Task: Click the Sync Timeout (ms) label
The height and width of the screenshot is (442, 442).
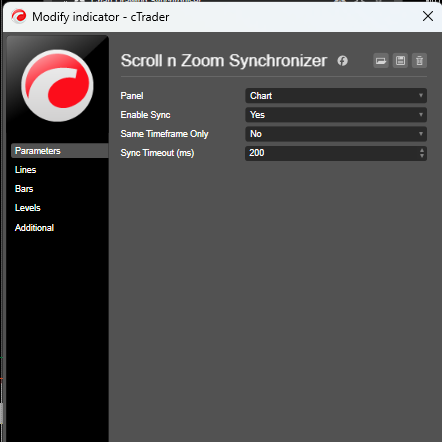Action: [x=157, y=153]
